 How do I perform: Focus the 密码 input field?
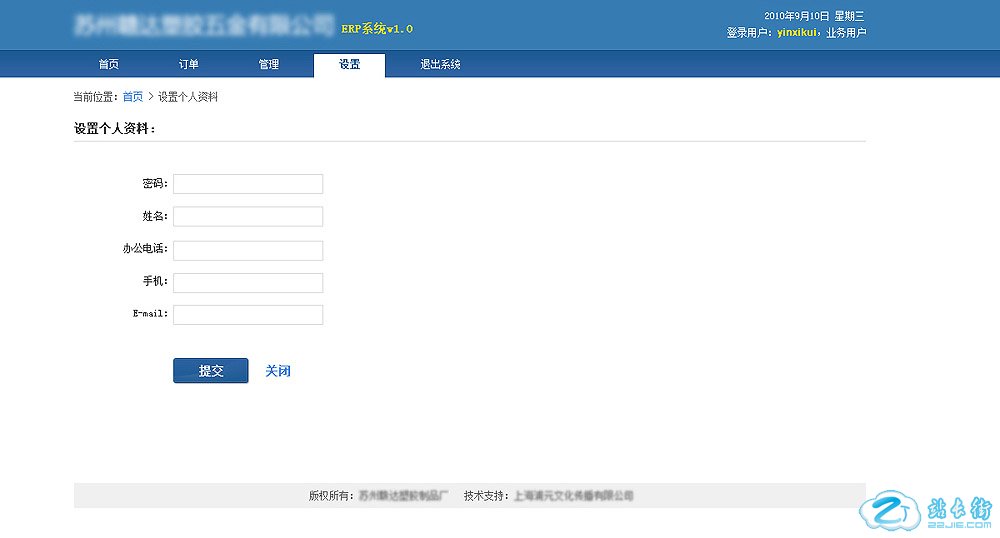pos(248,184)
